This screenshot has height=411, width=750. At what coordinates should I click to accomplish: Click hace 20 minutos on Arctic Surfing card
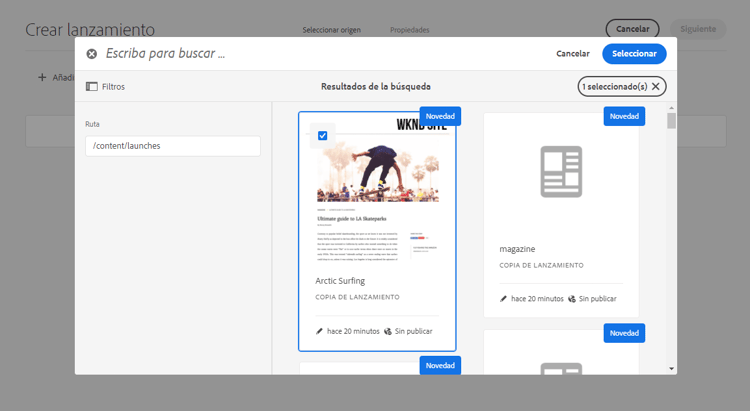point(353,331)
